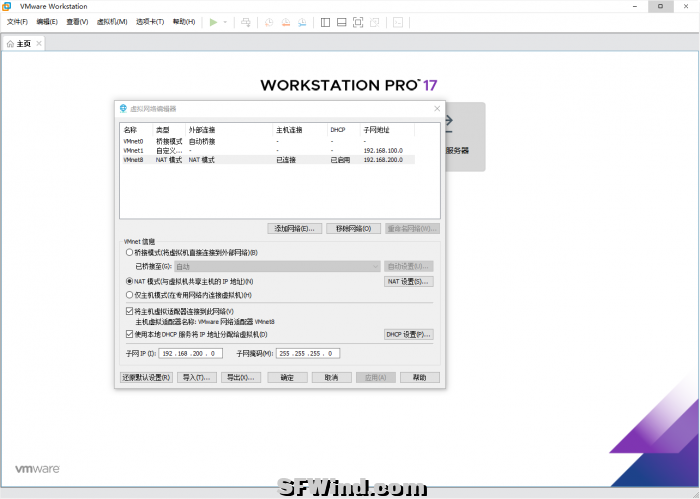Click the Unity mode toolbar icon
Viewport: 700px width, 499px height.
[375, 22]
